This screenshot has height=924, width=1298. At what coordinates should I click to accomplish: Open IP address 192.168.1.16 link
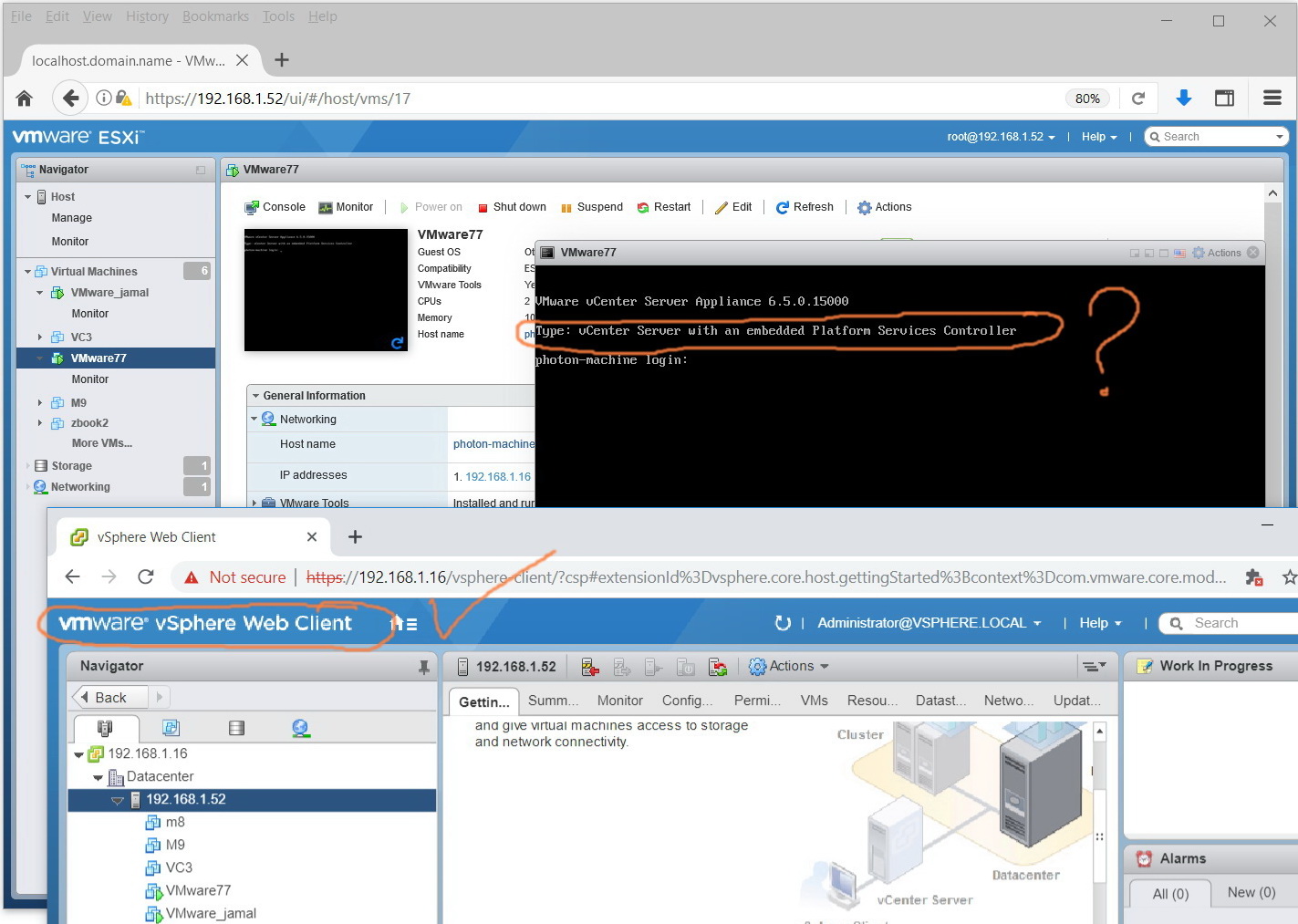click(x=498, y=477)
